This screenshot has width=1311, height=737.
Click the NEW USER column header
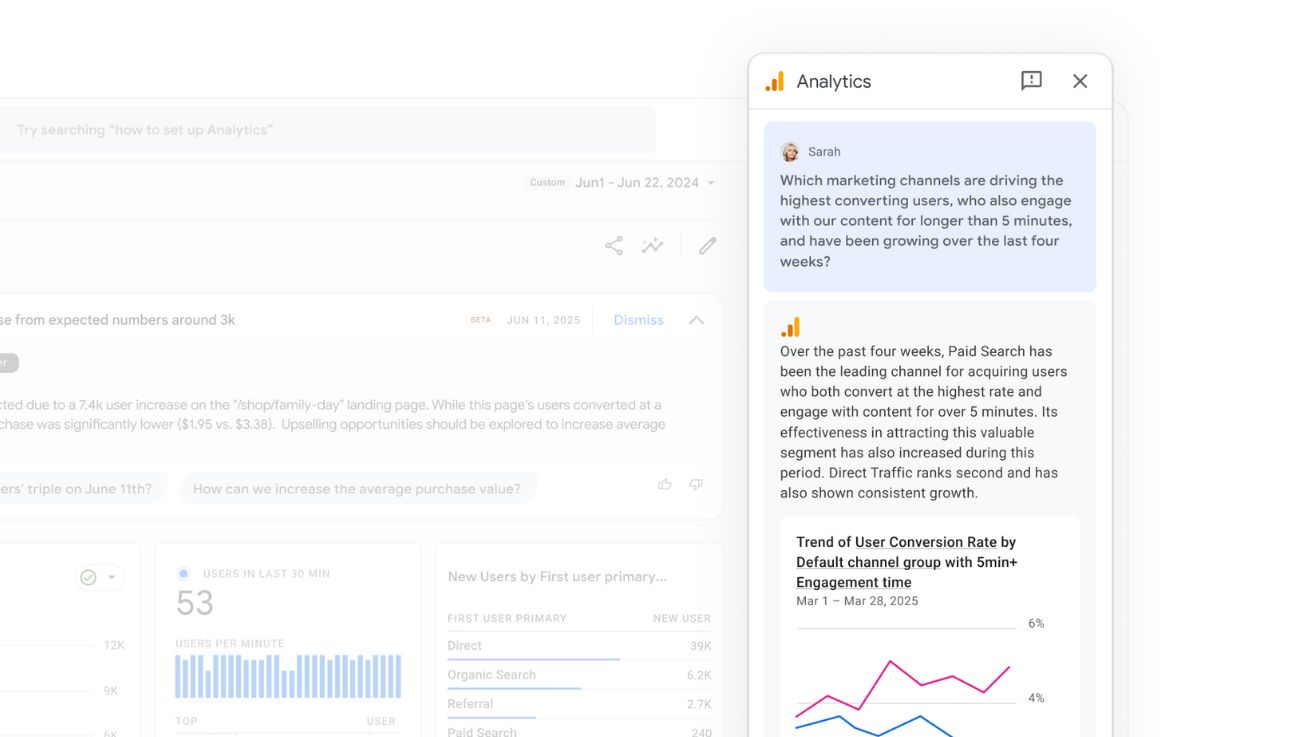click(682, 619)
